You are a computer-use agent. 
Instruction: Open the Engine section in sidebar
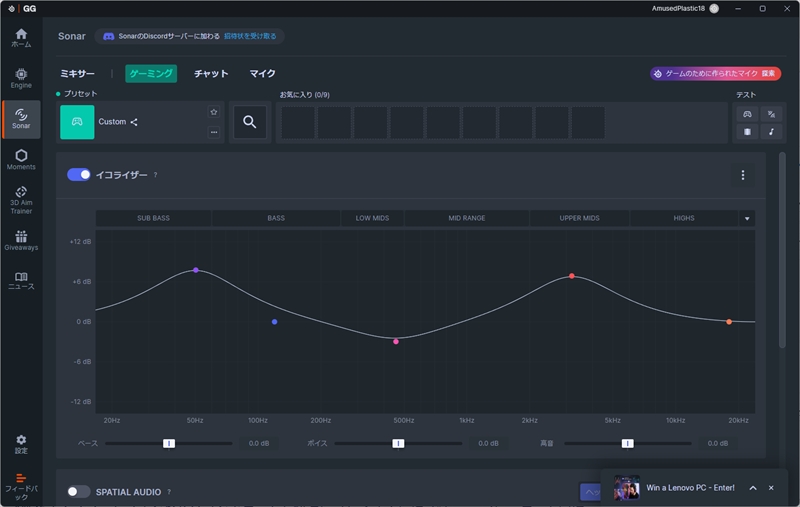pos(21,78)
